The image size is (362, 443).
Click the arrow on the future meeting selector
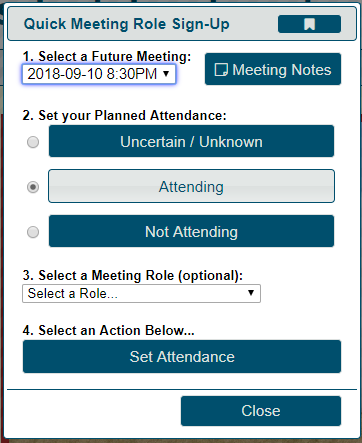tap(166, 74)
